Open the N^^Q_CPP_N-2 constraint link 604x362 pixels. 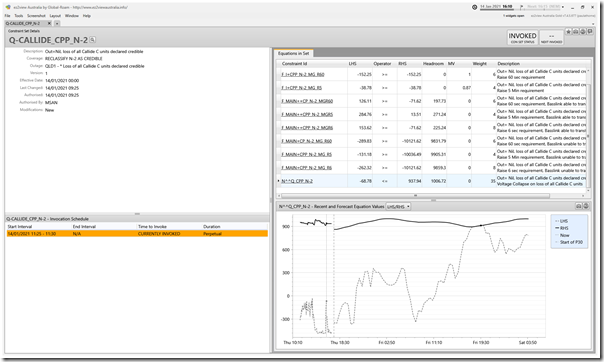point(297,181)
